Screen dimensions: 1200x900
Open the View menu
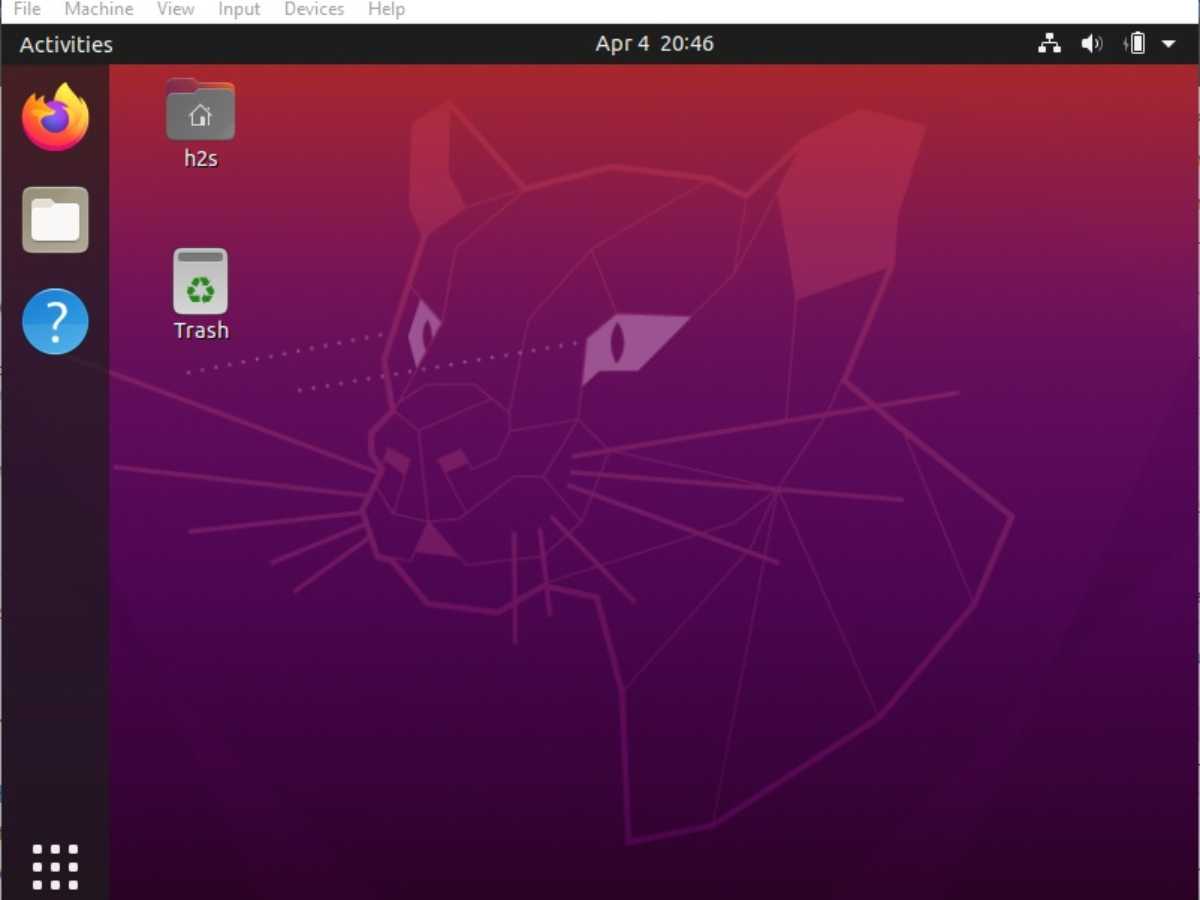click(x=176, y=9)
